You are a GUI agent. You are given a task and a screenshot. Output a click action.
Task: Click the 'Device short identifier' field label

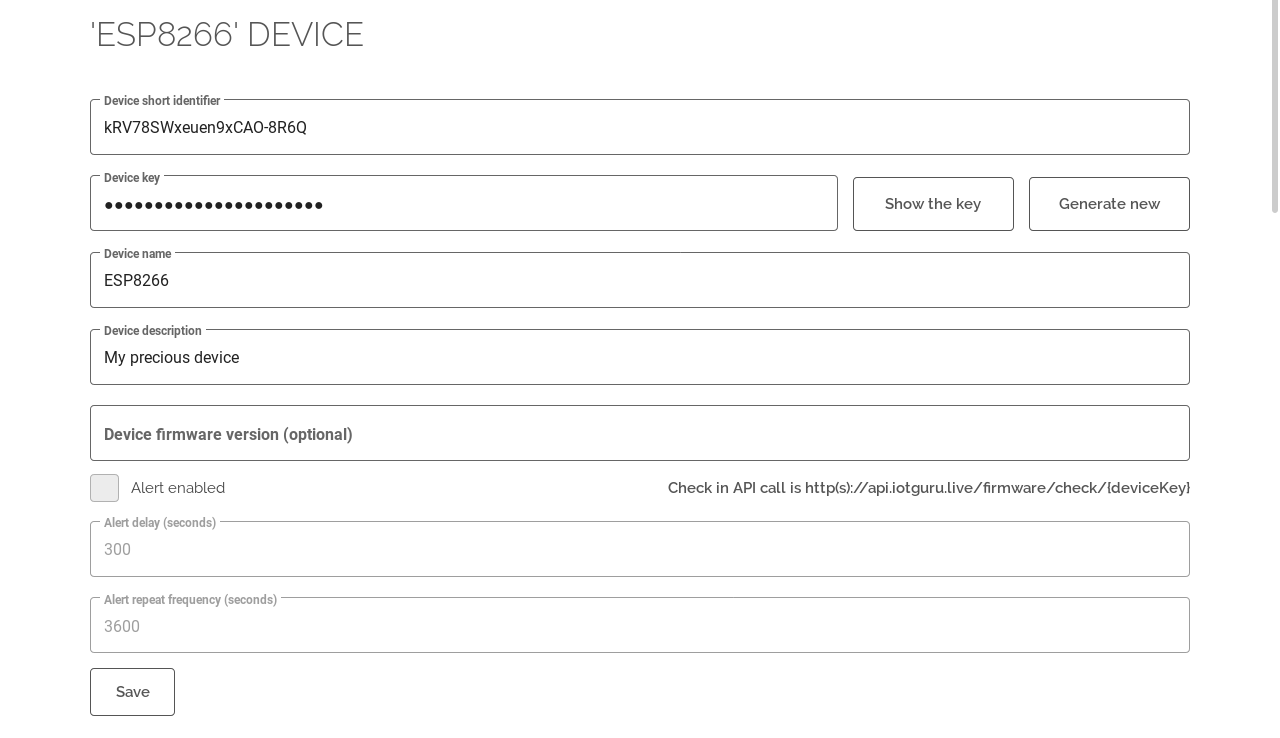pos(162,101)
